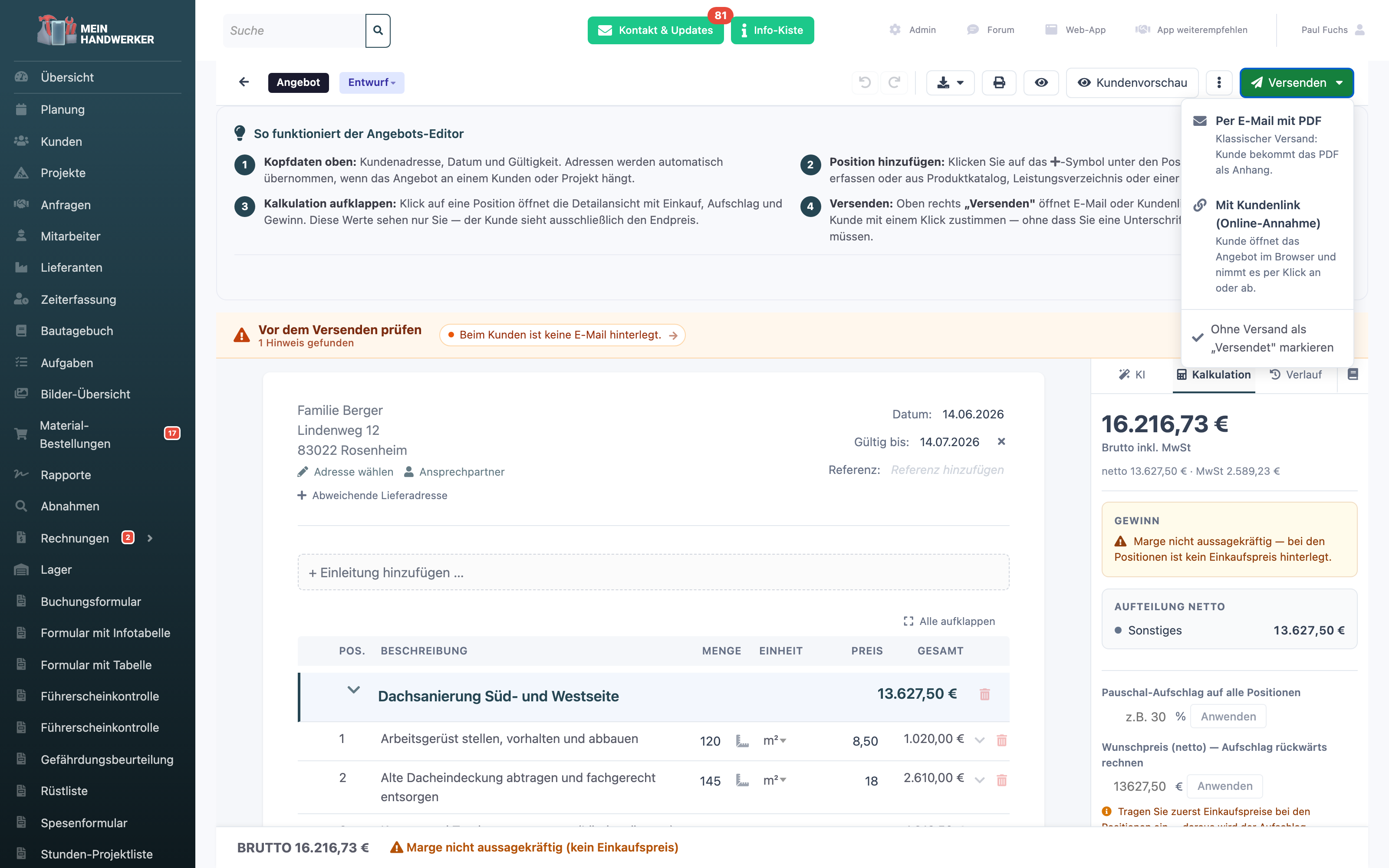Expand the Alte Dacheindeckung position chevron
This screenshot has height=868, width=1389.
click(x=980, y=779)
